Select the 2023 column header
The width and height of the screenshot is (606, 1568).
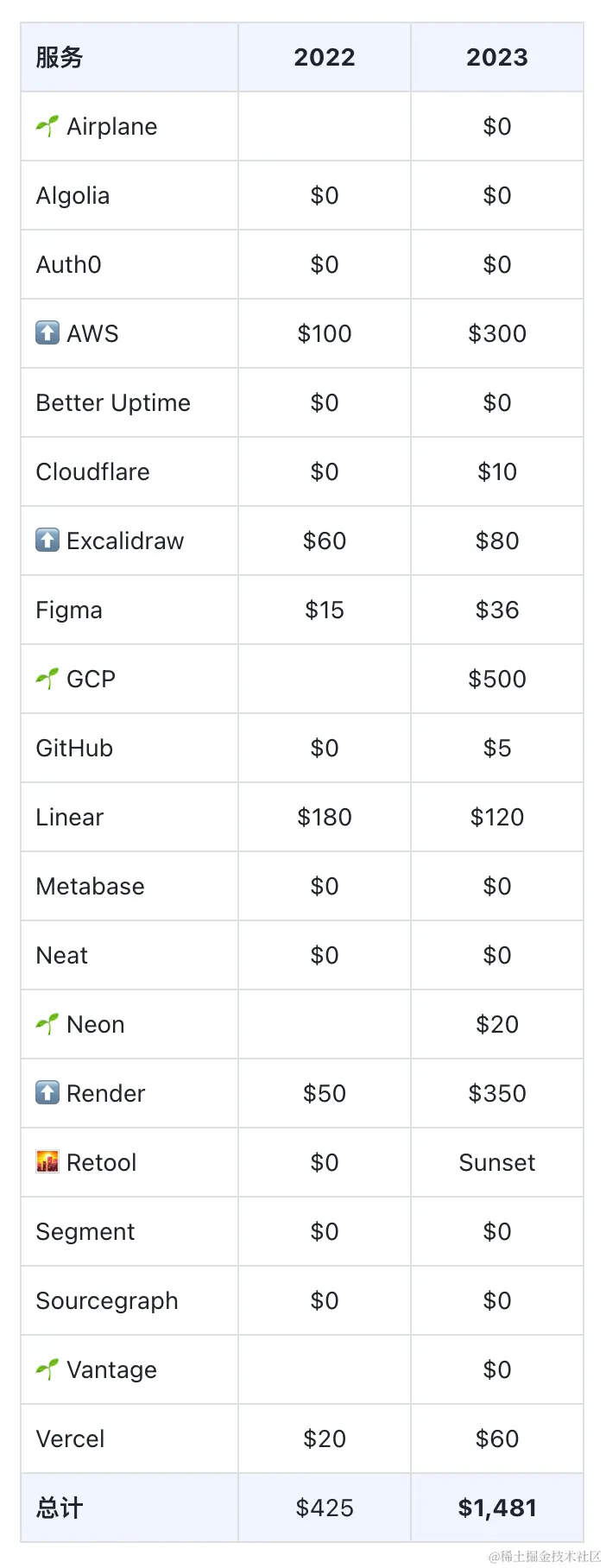point(497,57)
